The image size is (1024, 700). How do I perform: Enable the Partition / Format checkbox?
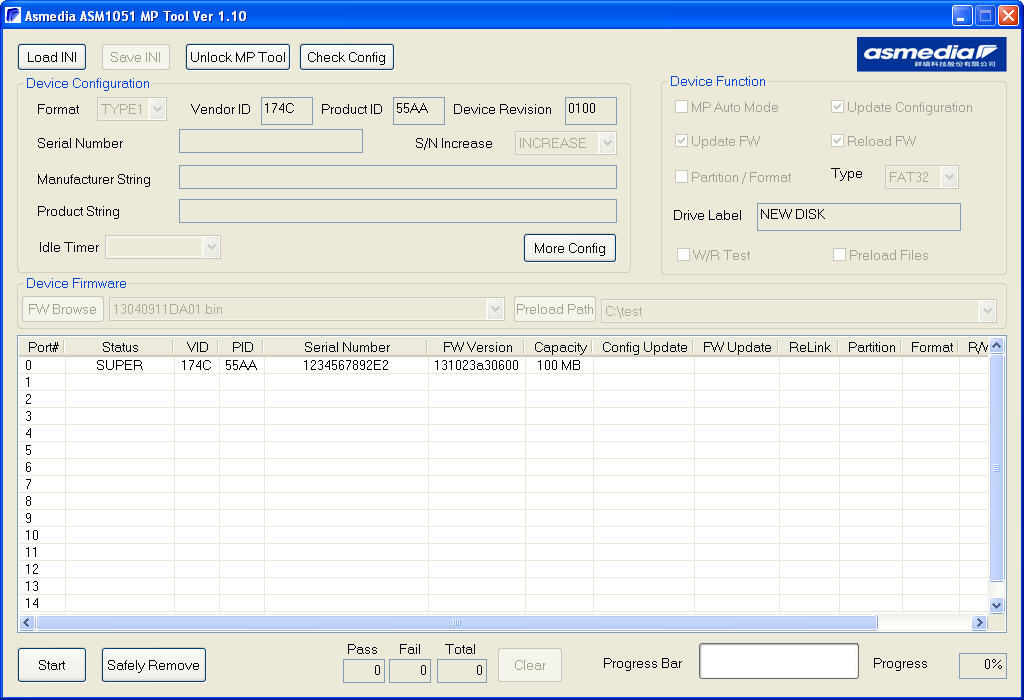pyautogui.click(x=681, y=176)
